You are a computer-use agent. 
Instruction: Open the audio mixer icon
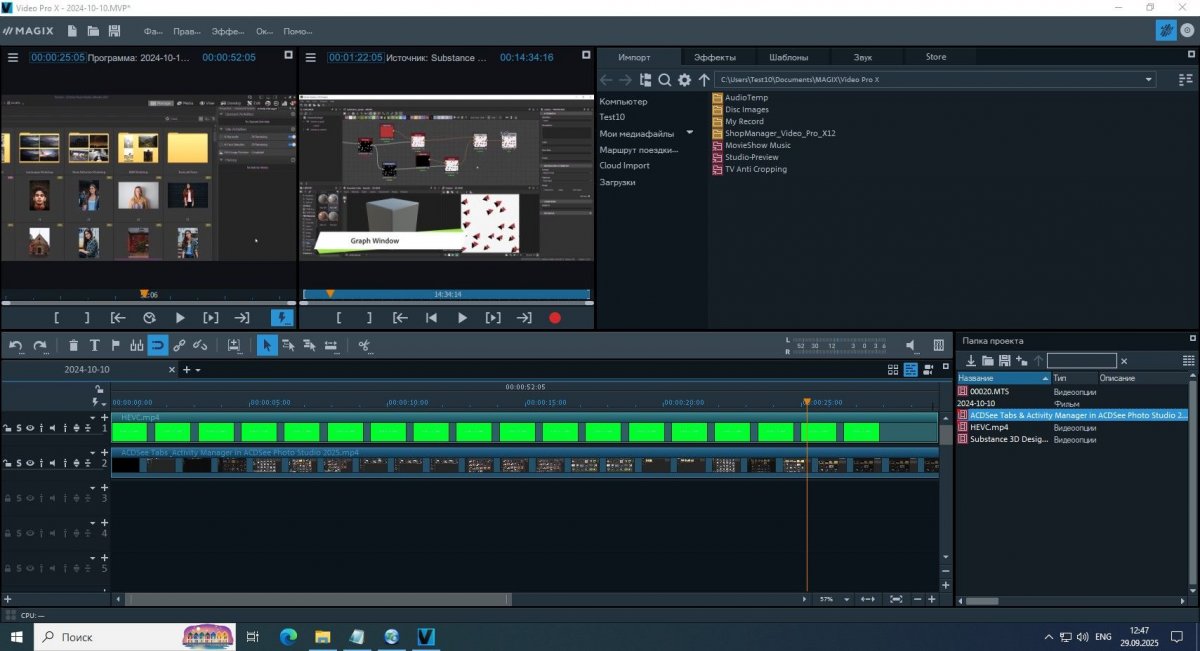click(x=938, y=346)
